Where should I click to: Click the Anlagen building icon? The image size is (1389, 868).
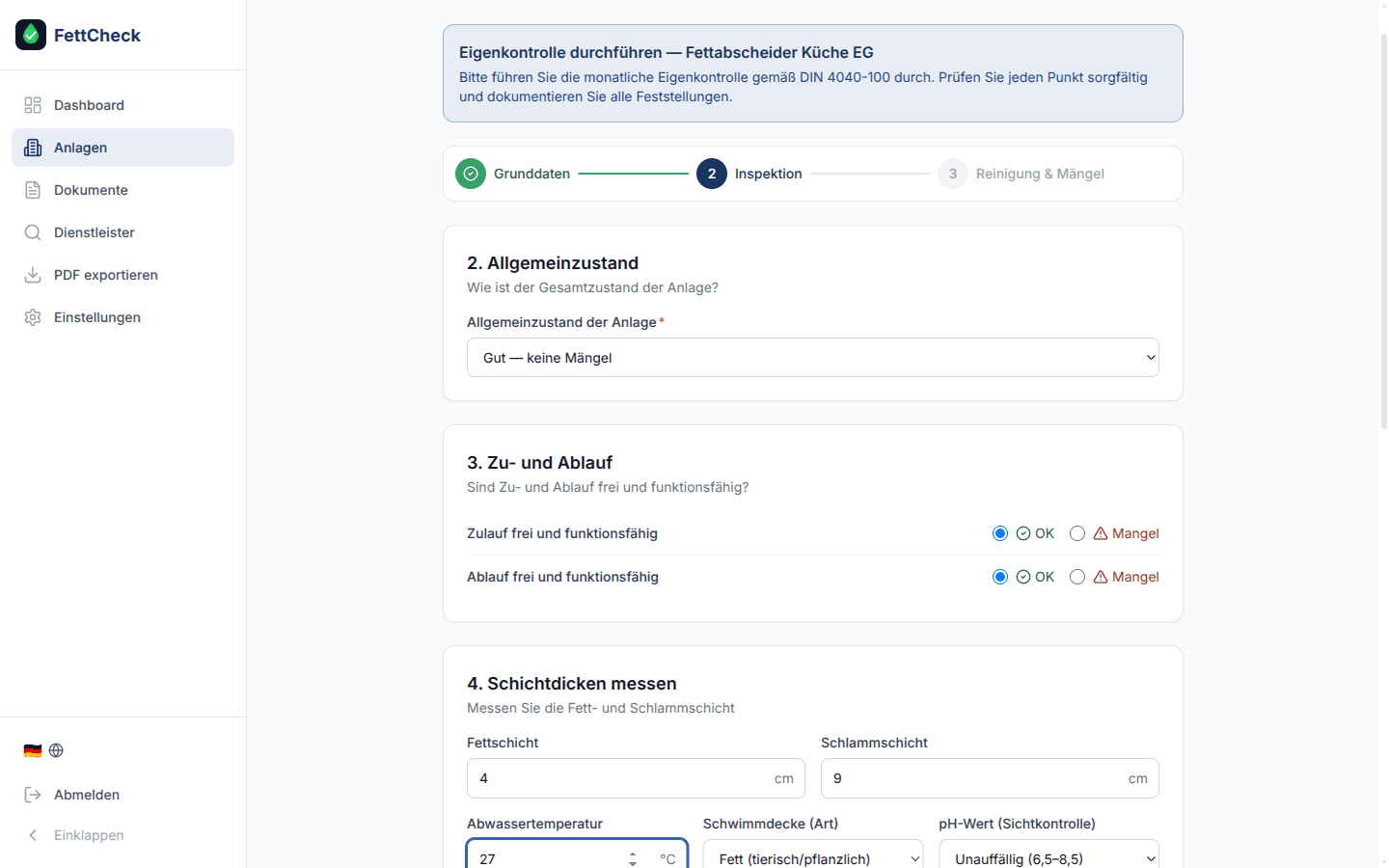(33, 148)
